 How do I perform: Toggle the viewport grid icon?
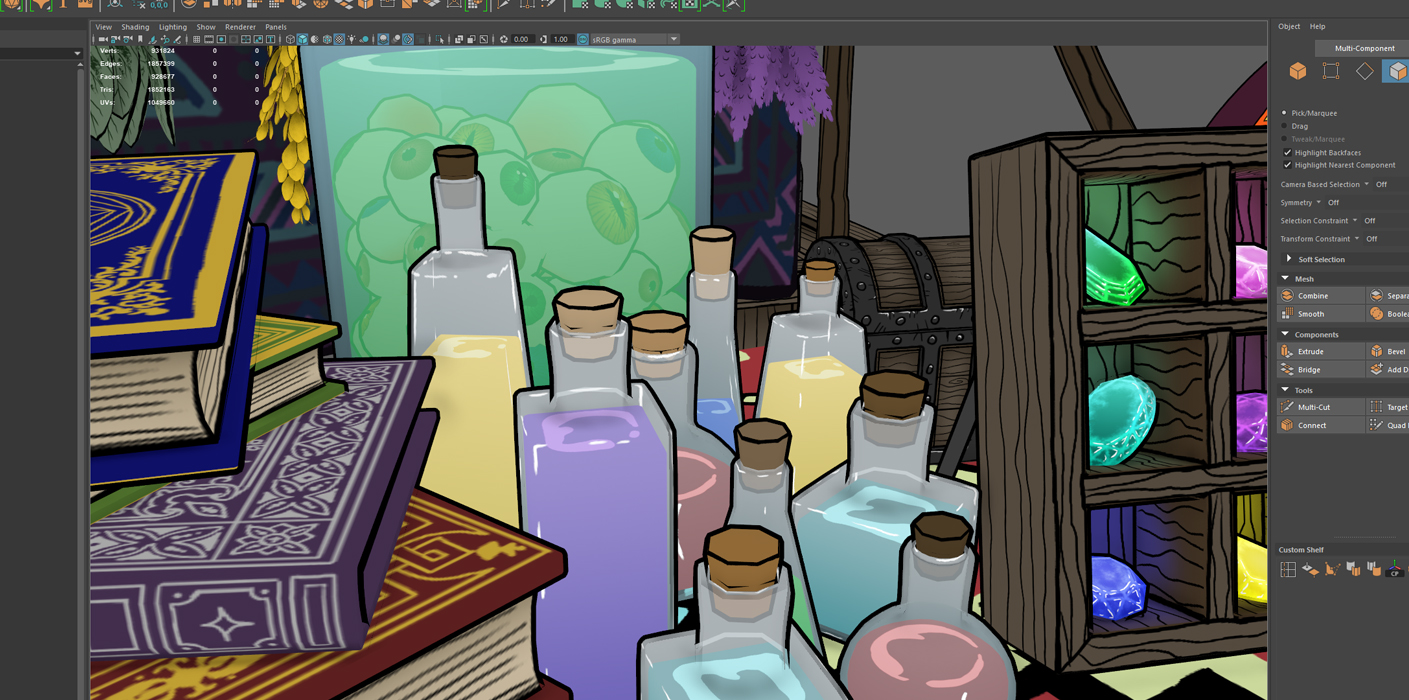196,40
